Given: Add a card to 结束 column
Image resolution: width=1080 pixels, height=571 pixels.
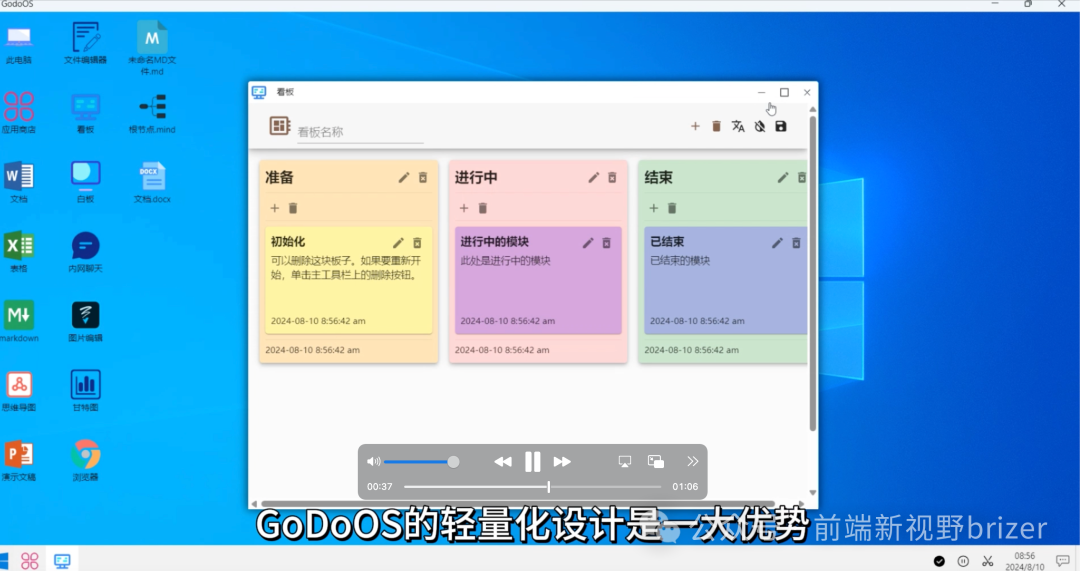Looking at the screenshot, I should click(x=654, y=208).
